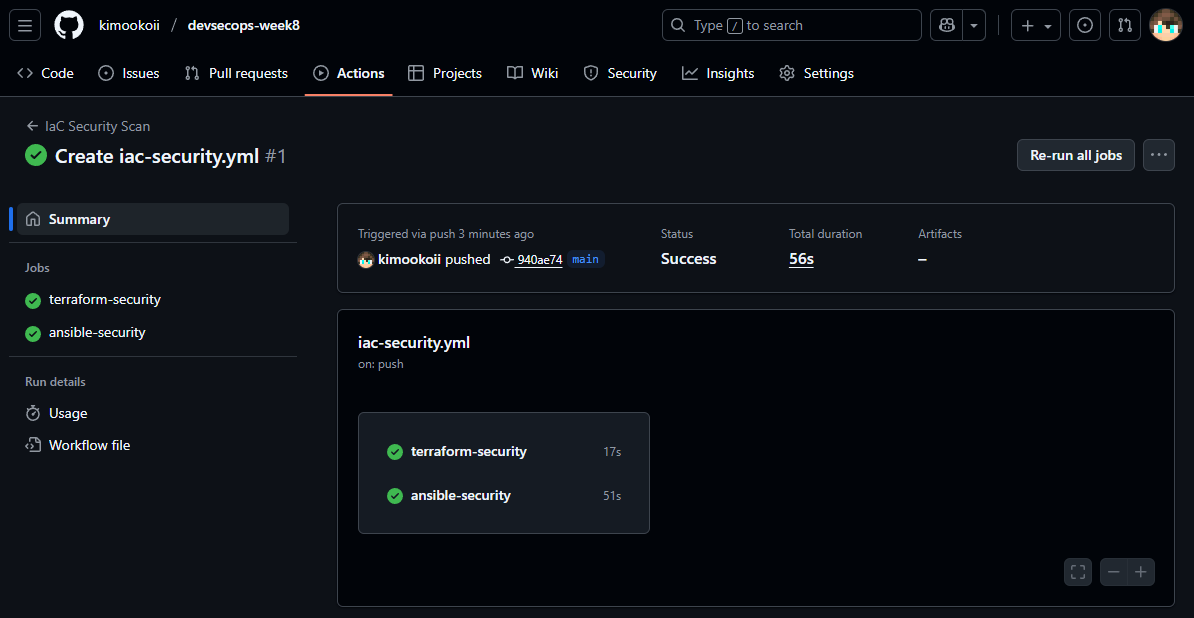Open Workflow file in sidebar
Screen dimensions: 1194x618
(89, 445)
